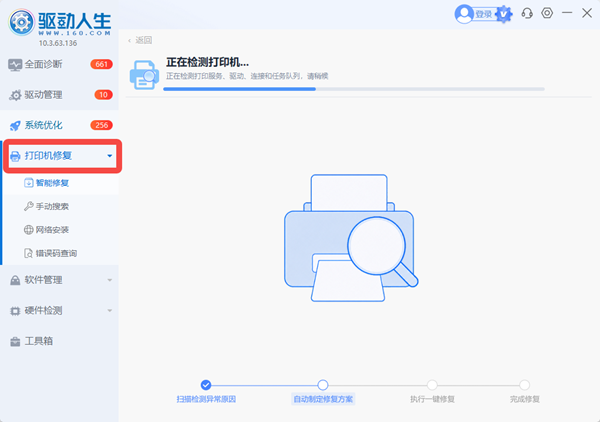Open the 工具箱 menu item
This screenshot has height=422, width=600.
coord(59,341)
